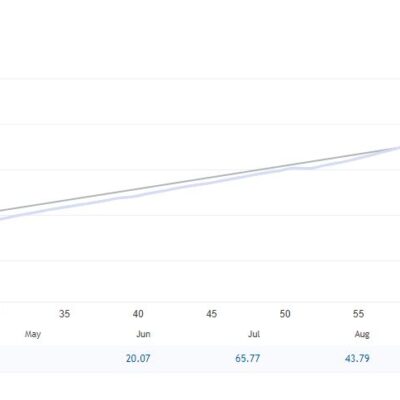Select the Aug month label
The height and width of the screenshot is (400, 400).
tap(362, 334)
